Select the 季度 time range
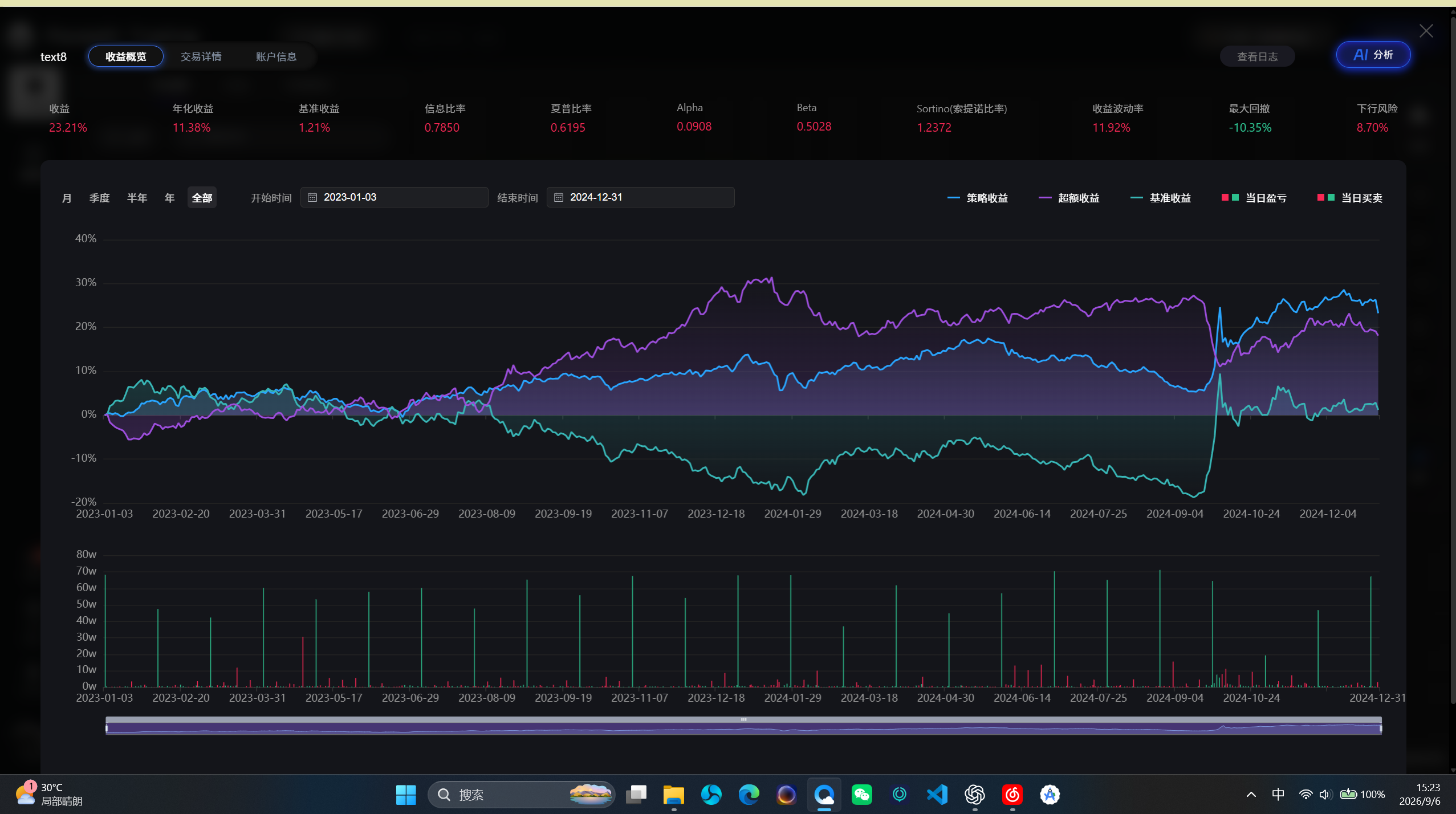 [99, 198]
